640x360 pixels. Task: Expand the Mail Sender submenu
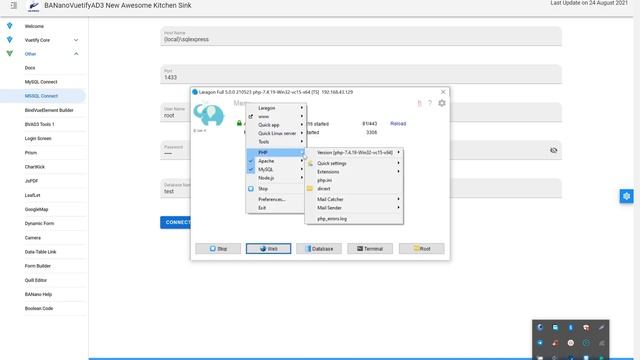point(354,208)
